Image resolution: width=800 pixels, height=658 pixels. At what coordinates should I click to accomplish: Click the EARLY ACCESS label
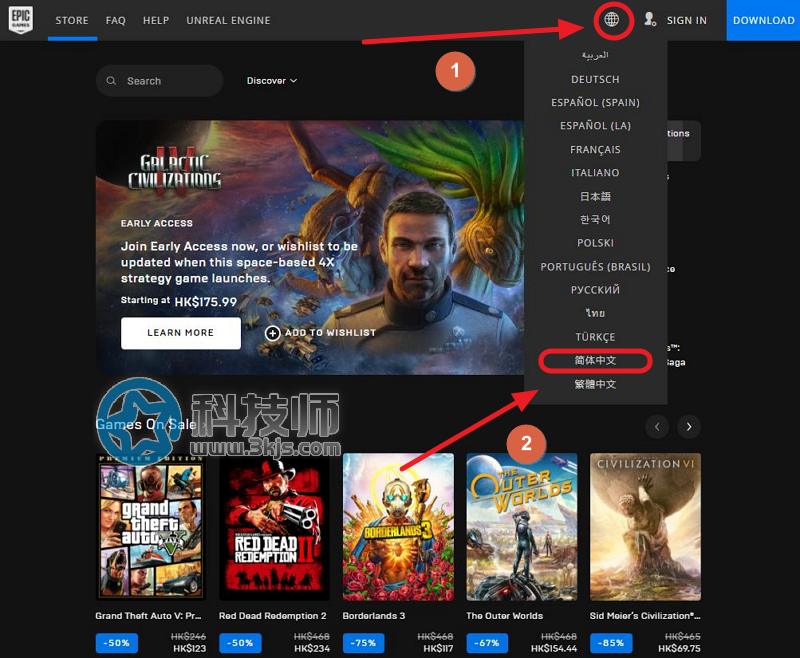click(157, 223)
